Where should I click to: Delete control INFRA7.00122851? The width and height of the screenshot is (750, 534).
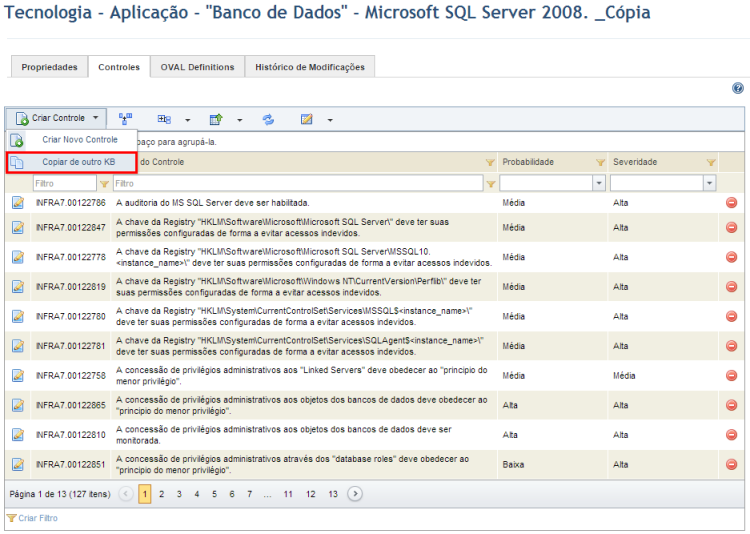[731, 464]
